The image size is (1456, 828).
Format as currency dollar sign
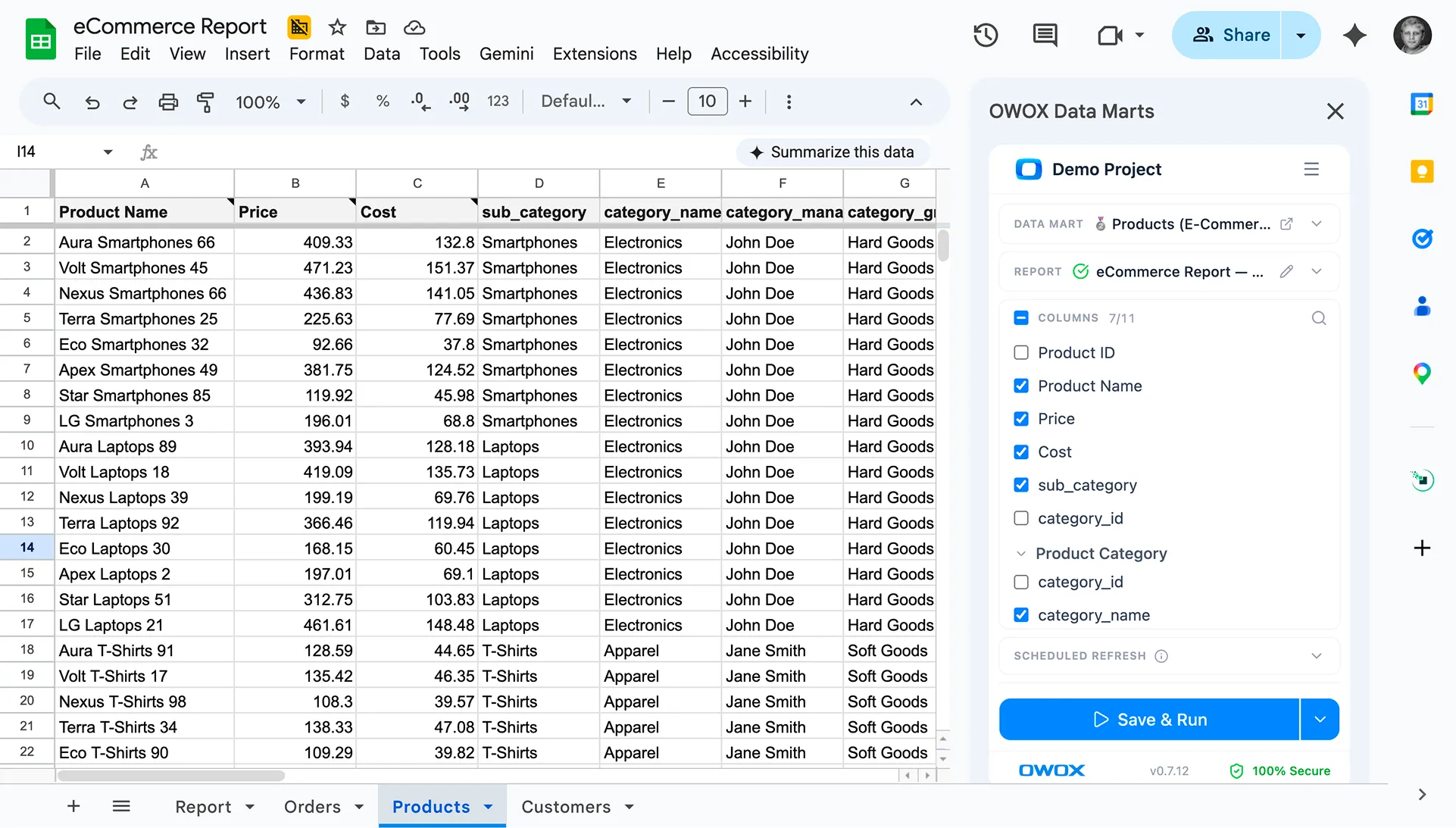345,102
